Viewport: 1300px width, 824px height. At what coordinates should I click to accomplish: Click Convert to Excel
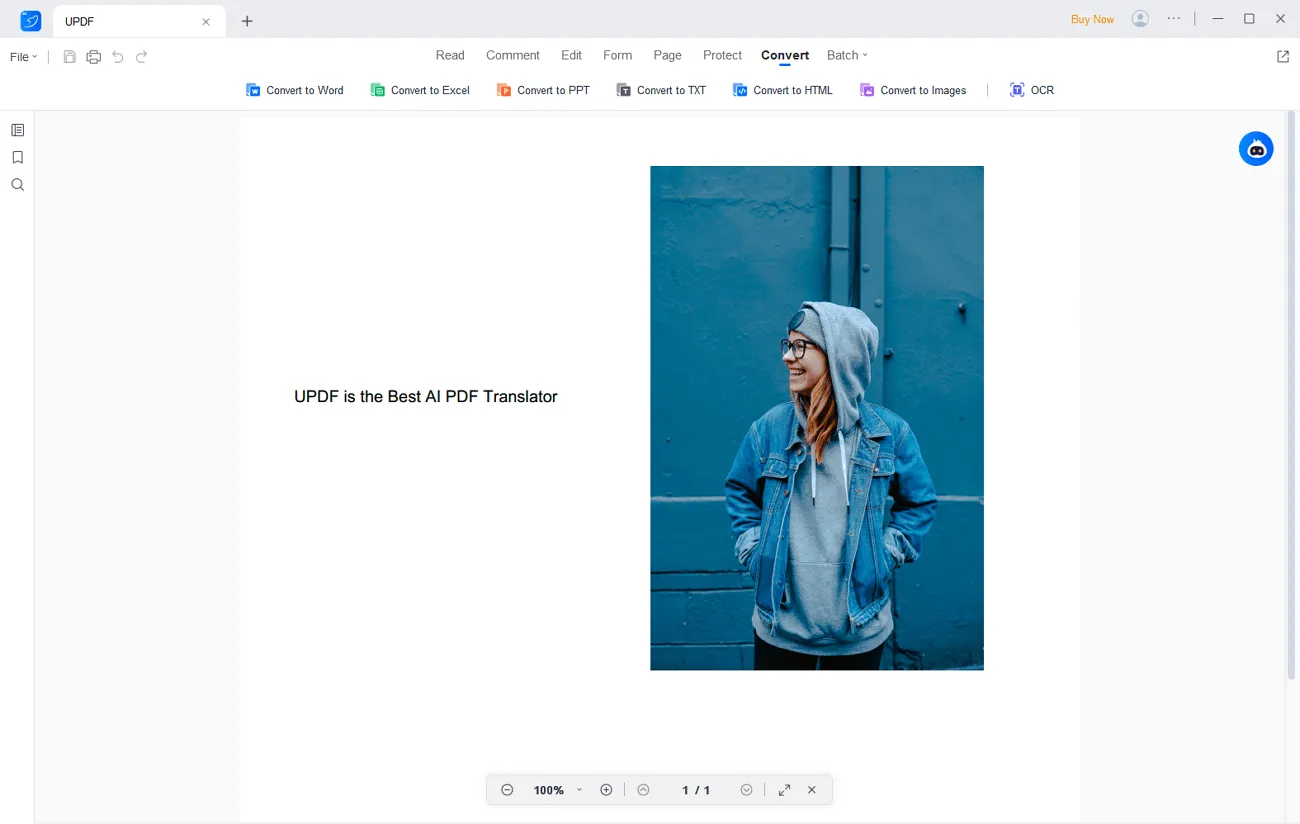(420, 90)
